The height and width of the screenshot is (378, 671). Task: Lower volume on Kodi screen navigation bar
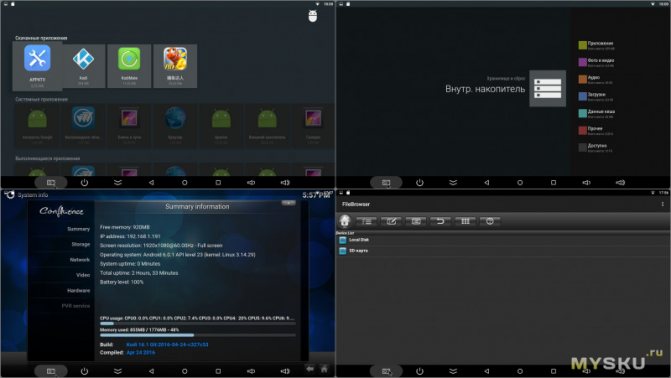251,371
